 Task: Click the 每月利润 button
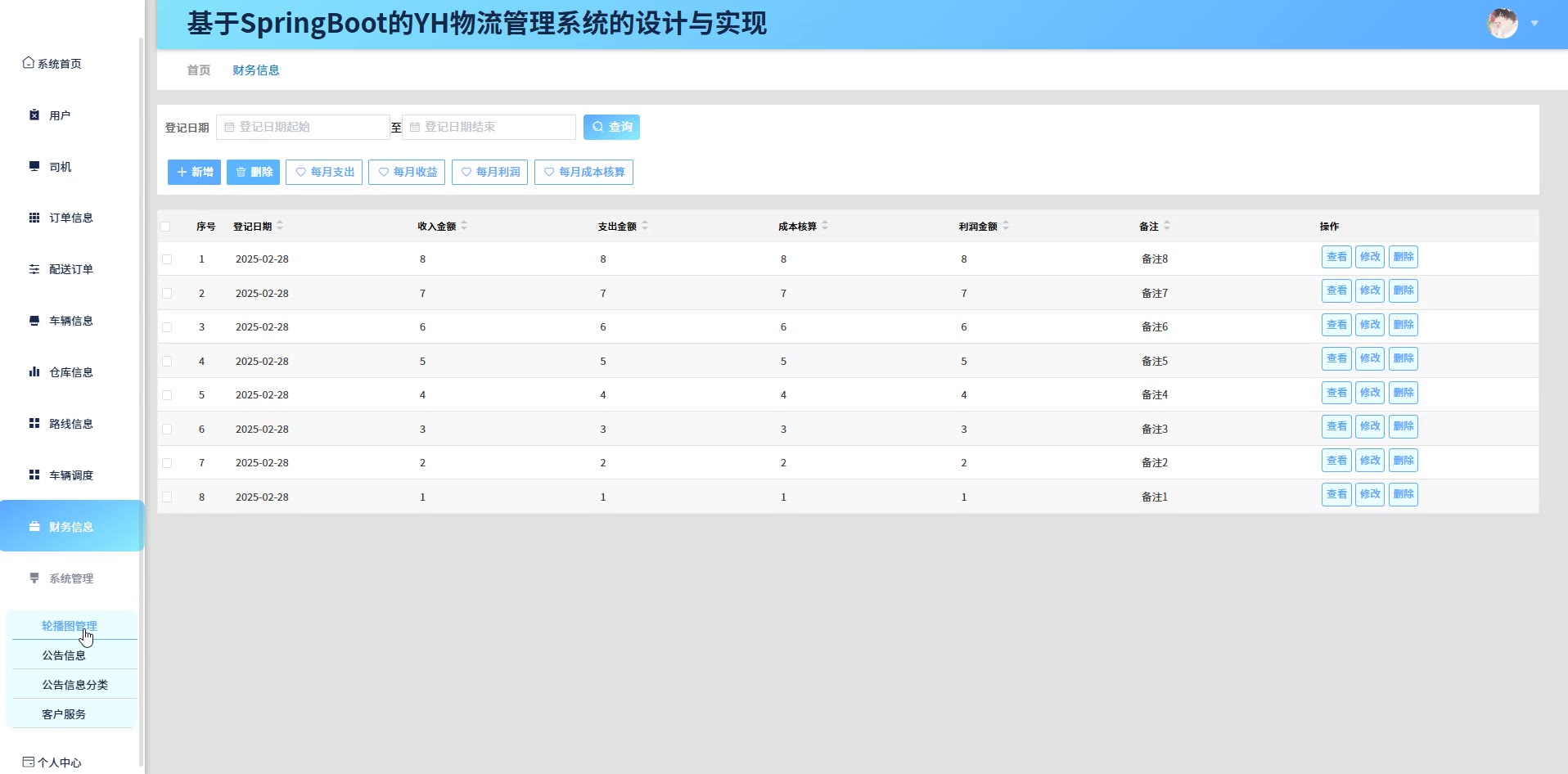[x=489, y=172]
